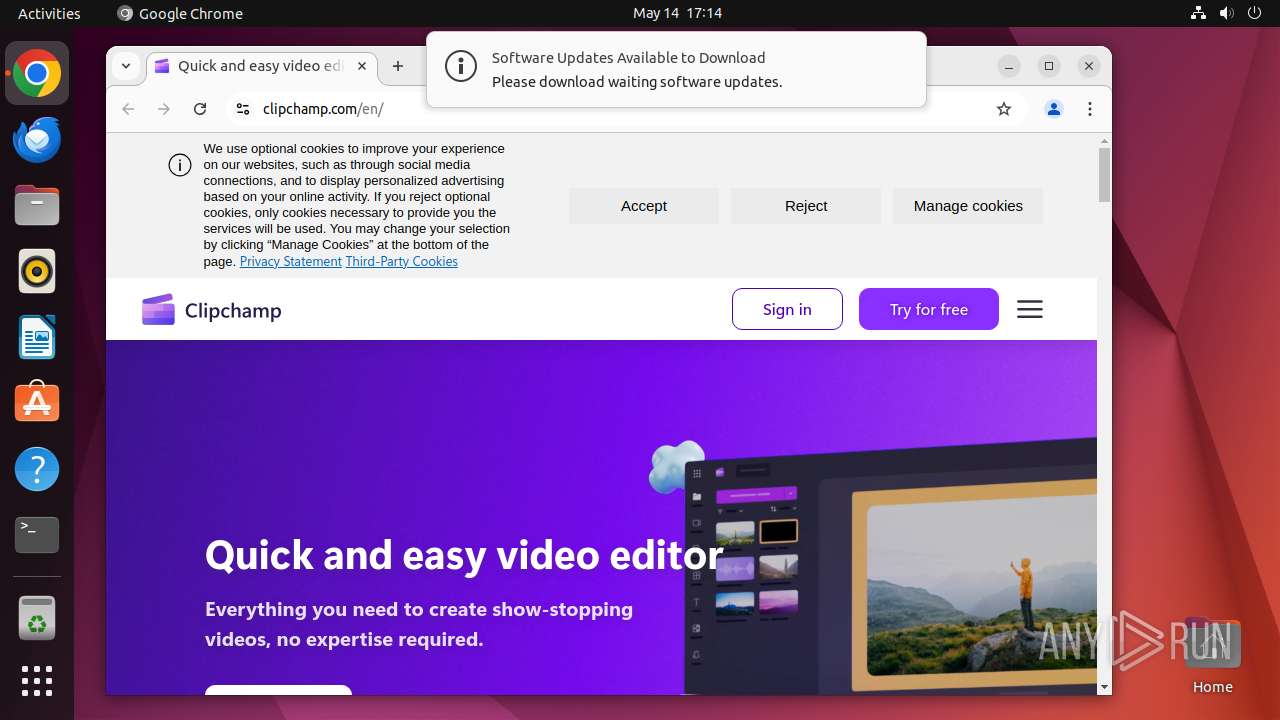
Task: Open the Clipchamp hamburger menu
Action: (1030, 309)
